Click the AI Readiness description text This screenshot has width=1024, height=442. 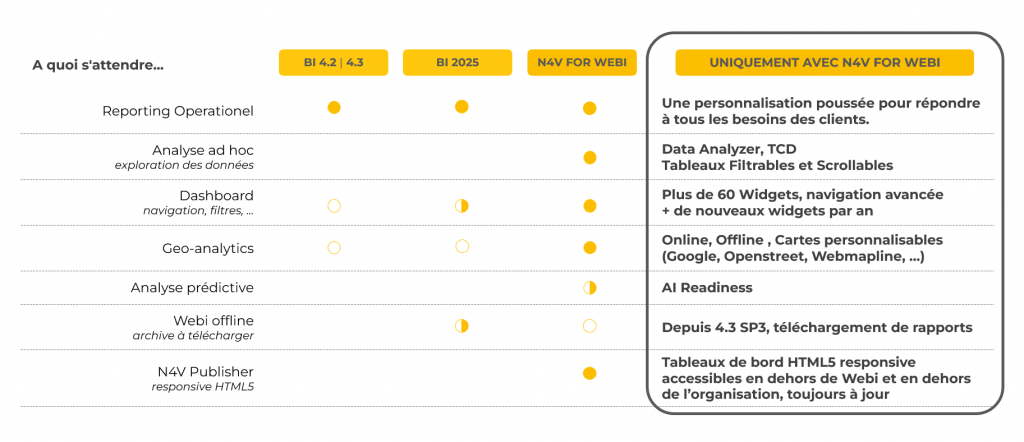706,288
